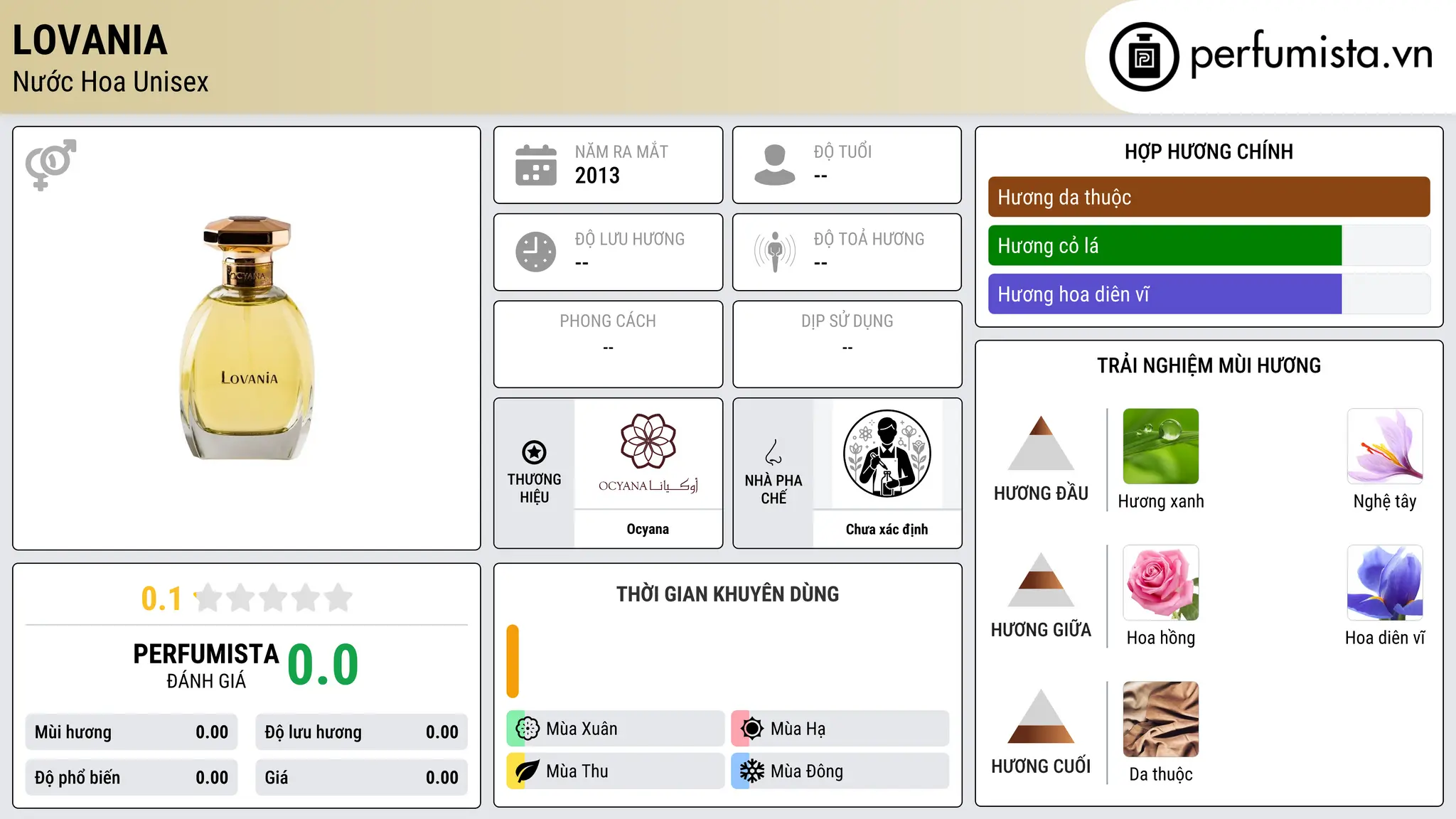Click the Mùi hương 0.00 score row
Image resolution: width=1456 pixels, height=819 pixels.
(132, 732)
